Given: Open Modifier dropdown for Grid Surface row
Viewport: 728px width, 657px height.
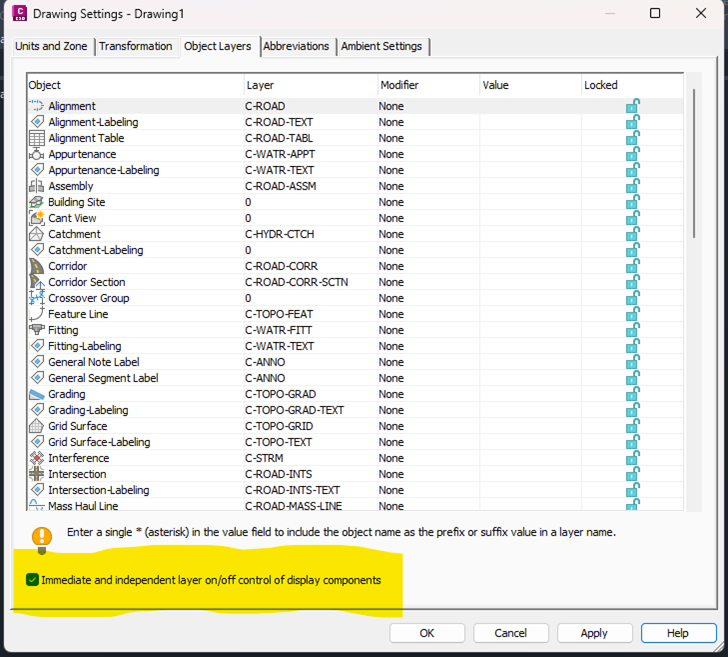Looking at the screenshot, I should point(429,426).
